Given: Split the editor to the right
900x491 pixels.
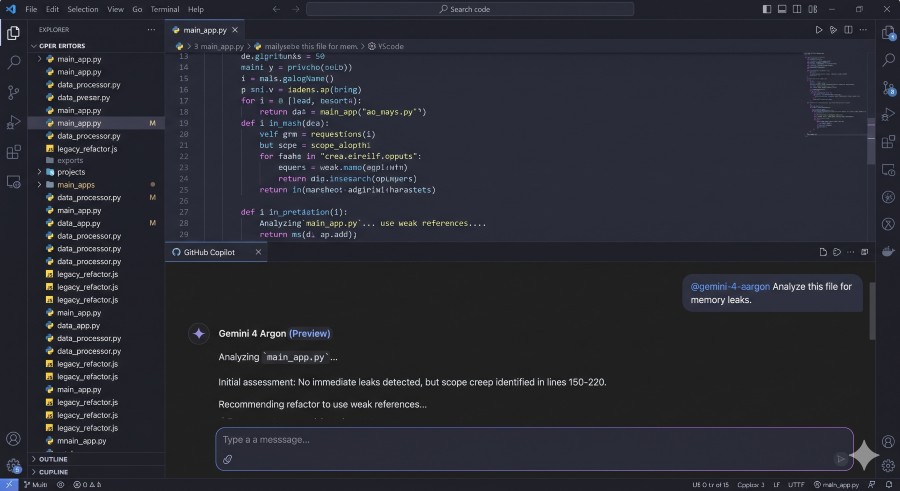Looking at the screenshot, I should pos(848,30).
